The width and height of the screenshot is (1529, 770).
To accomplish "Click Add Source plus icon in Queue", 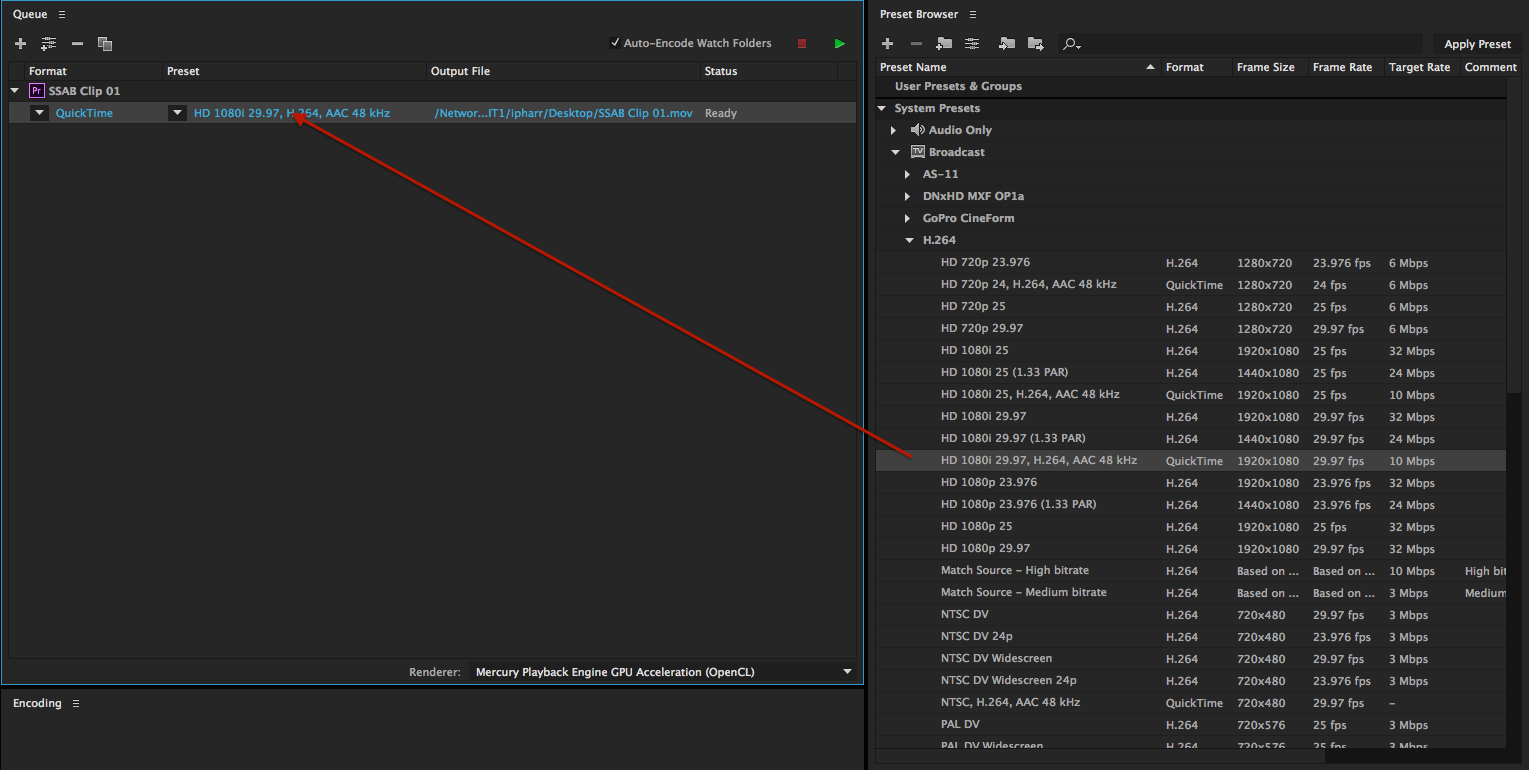I will (x=20, y=44).
